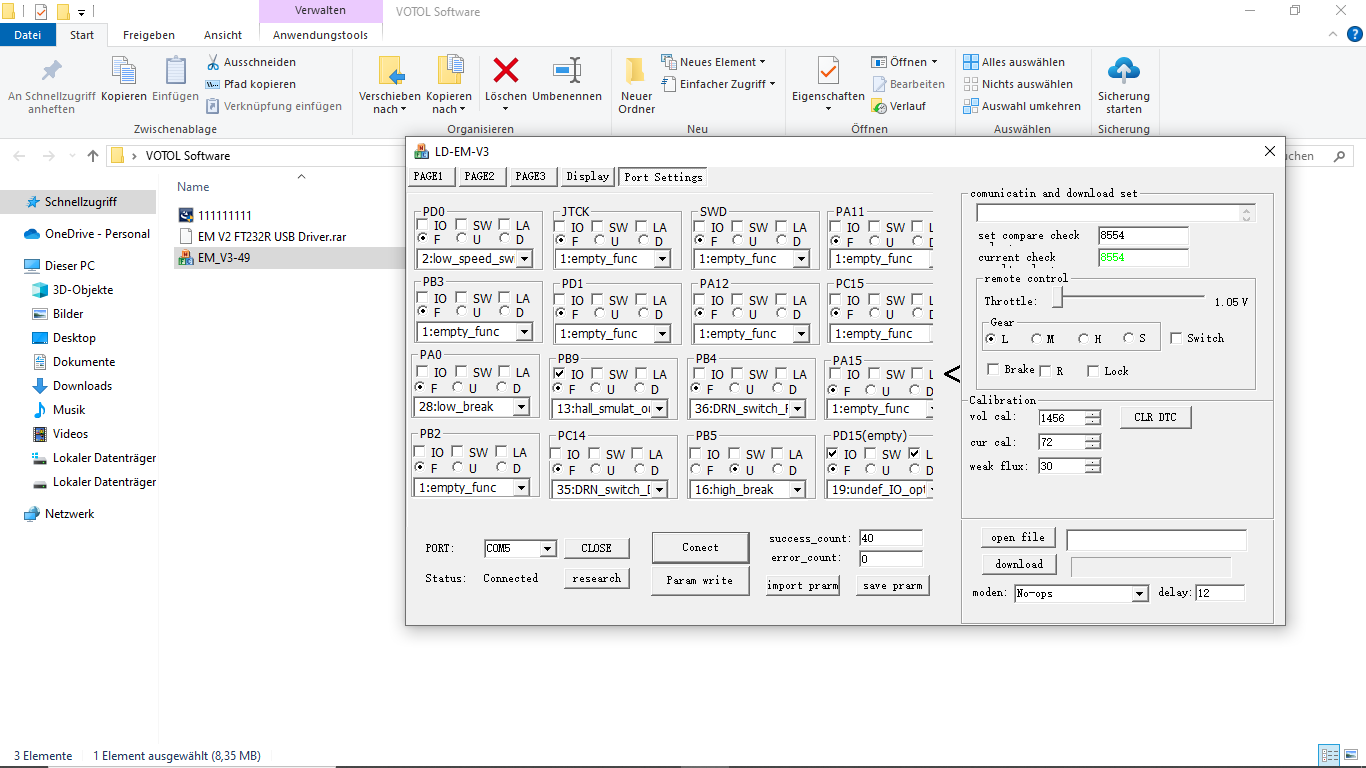This screenshot has height=768, width=1366.
Task: Click the Einfügen paste icon
Action: [x=175, y=71]
